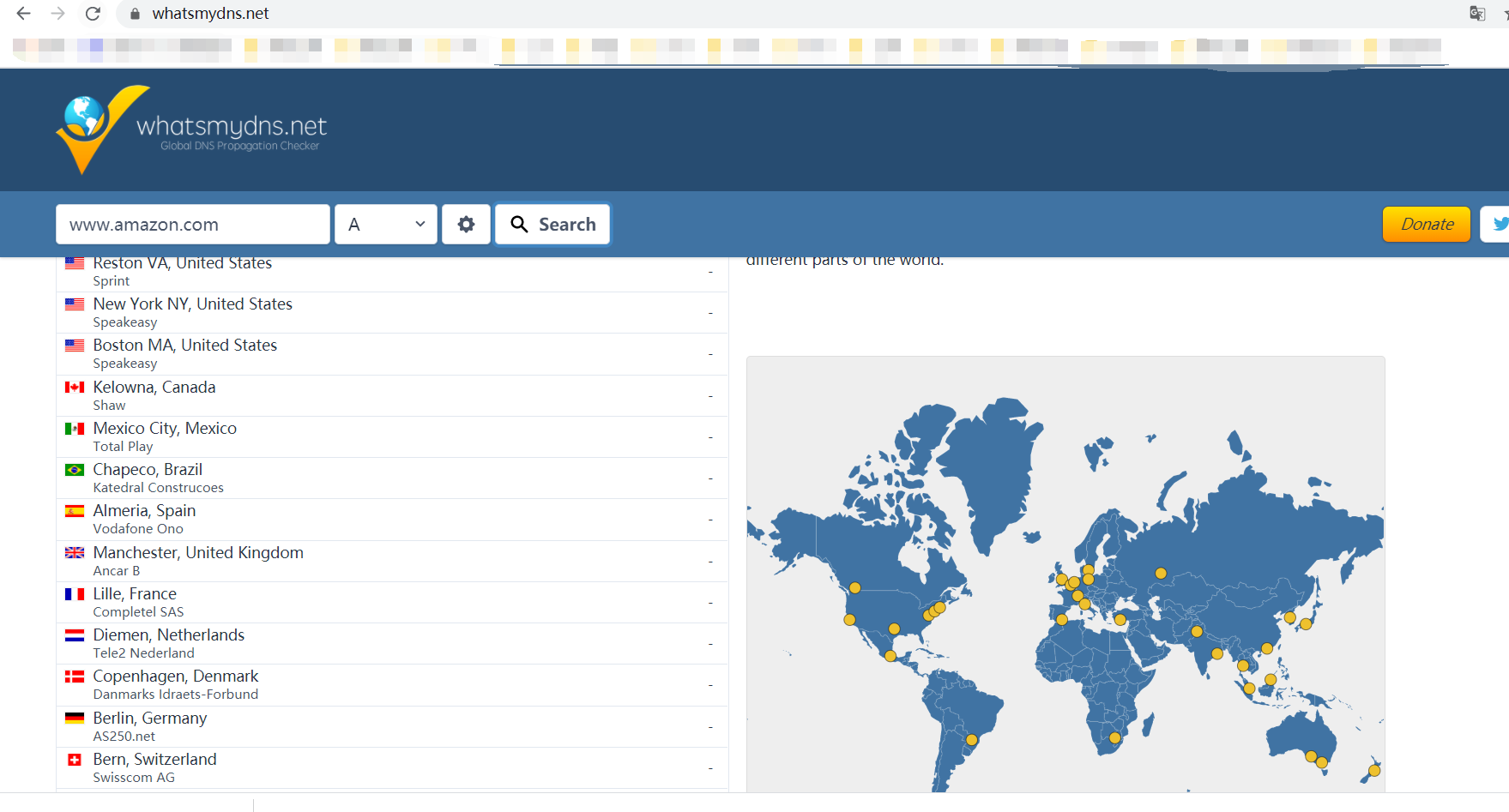Click the Switzerland flag for Bern
This screenshot has height=812, width=1509.
pyautogui.click(x=75, y=760)
